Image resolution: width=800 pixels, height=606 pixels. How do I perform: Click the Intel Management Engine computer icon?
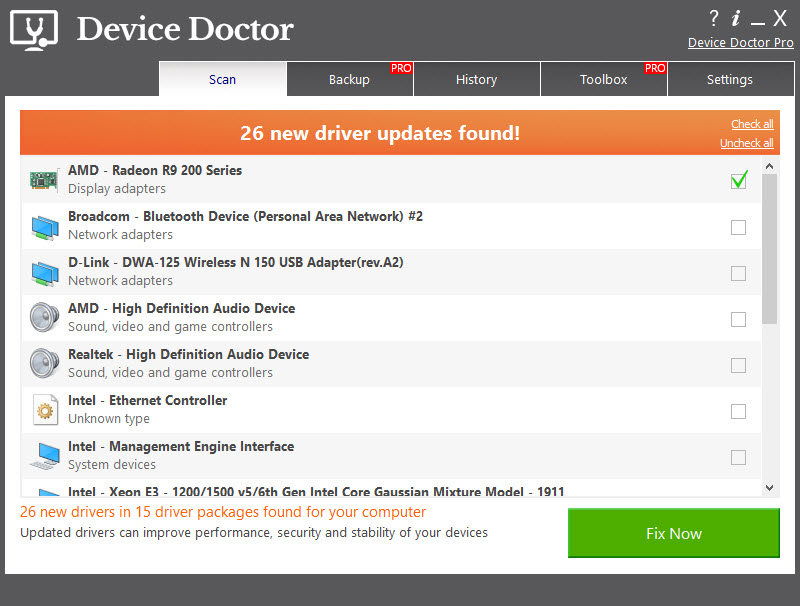pos(45,456)
